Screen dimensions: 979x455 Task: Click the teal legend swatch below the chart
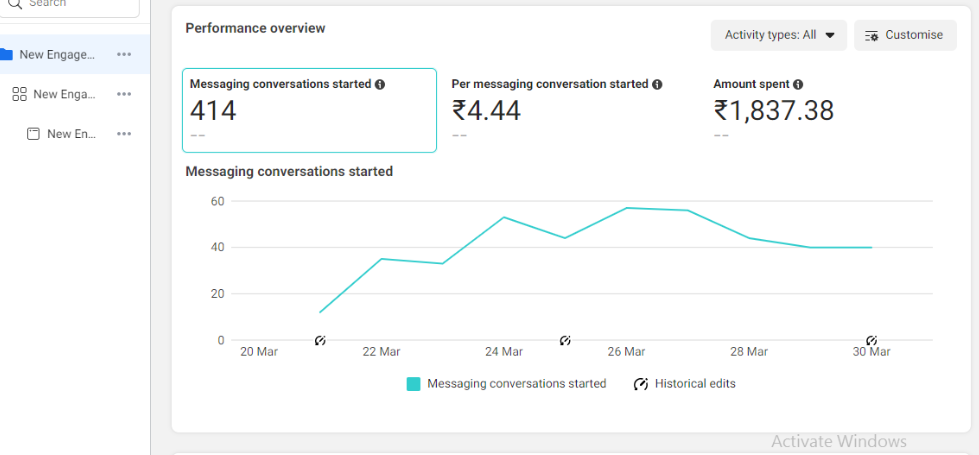coord(414,384)
